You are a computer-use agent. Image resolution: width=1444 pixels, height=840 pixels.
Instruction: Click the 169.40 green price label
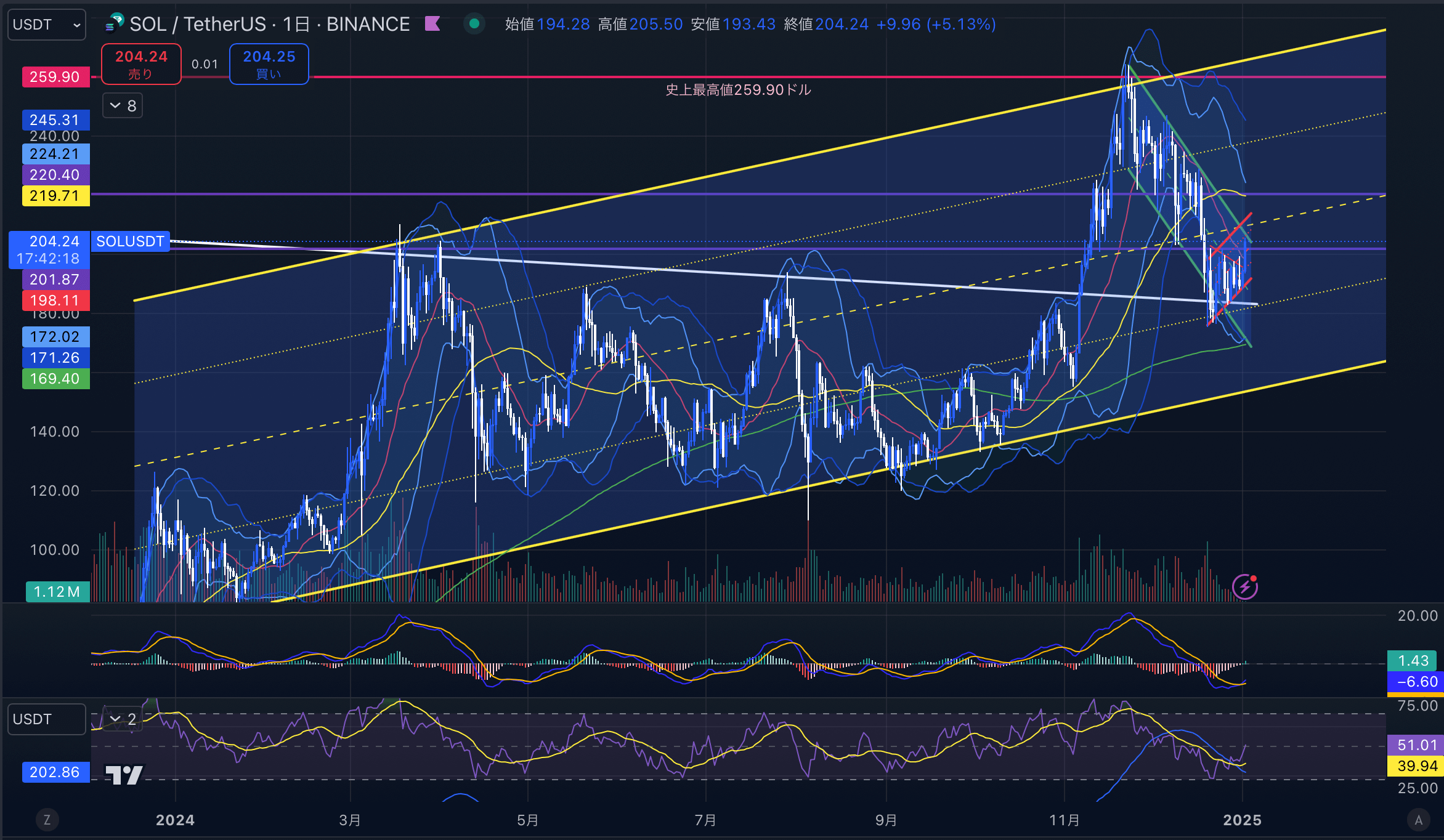[55, 379]
